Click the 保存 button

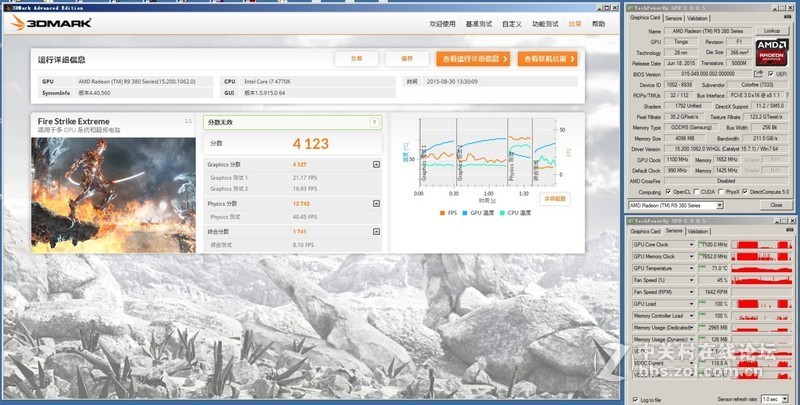407,59
